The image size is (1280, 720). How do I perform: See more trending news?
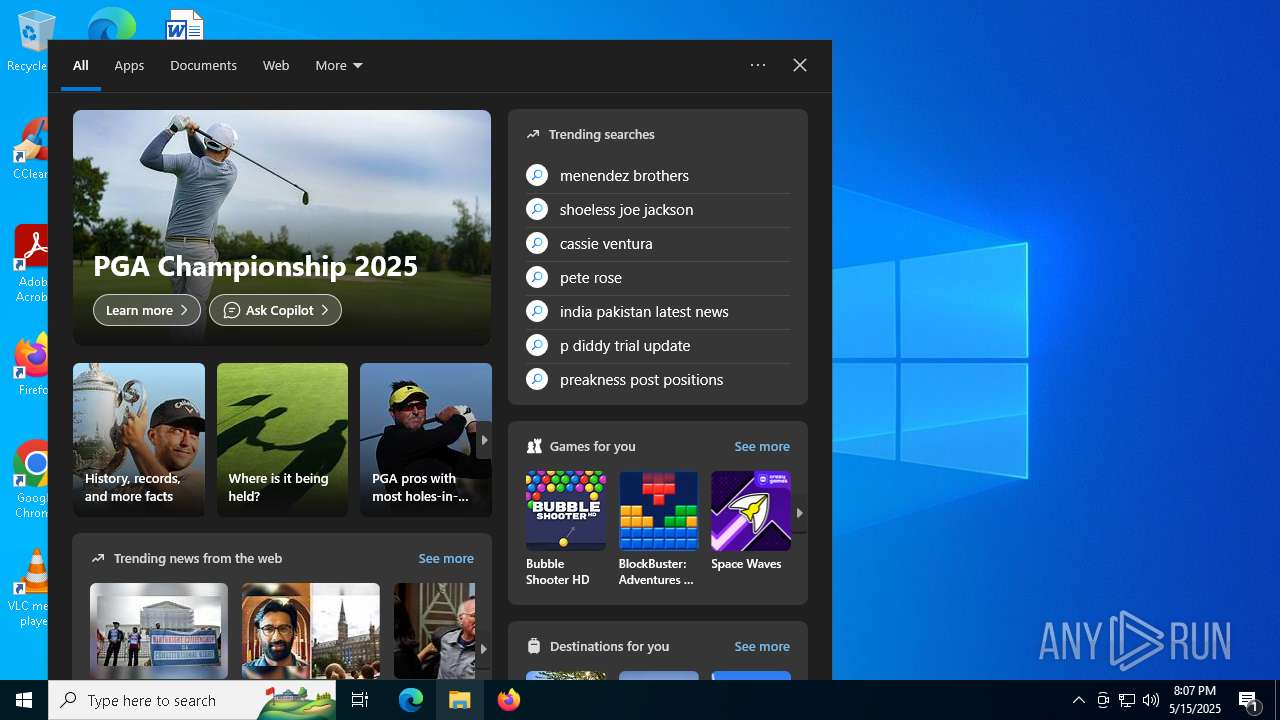tap(446, 558)
